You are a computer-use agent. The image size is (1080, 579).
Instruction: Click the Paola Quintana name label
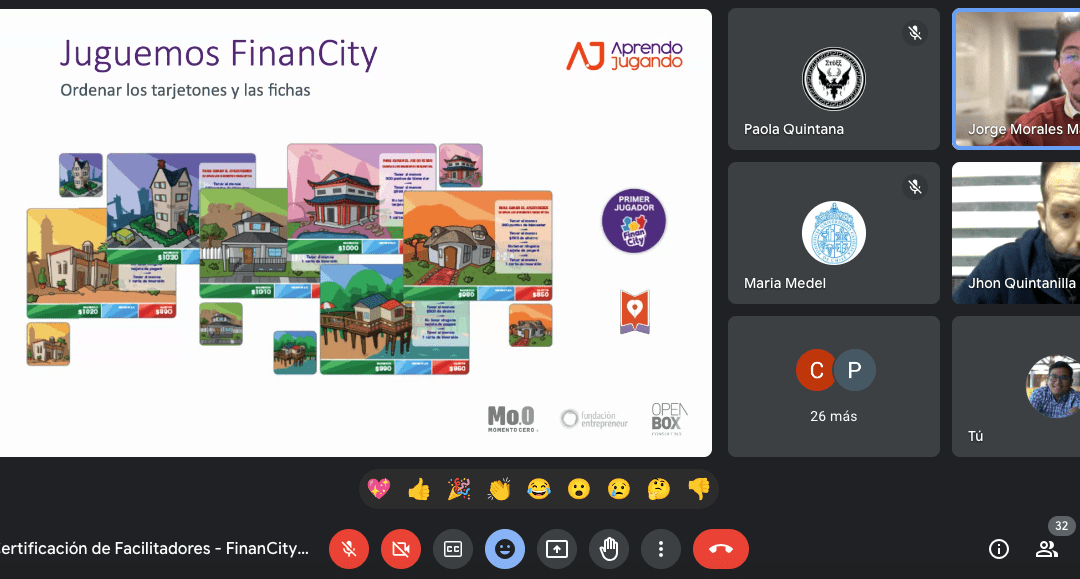[793, 129]
